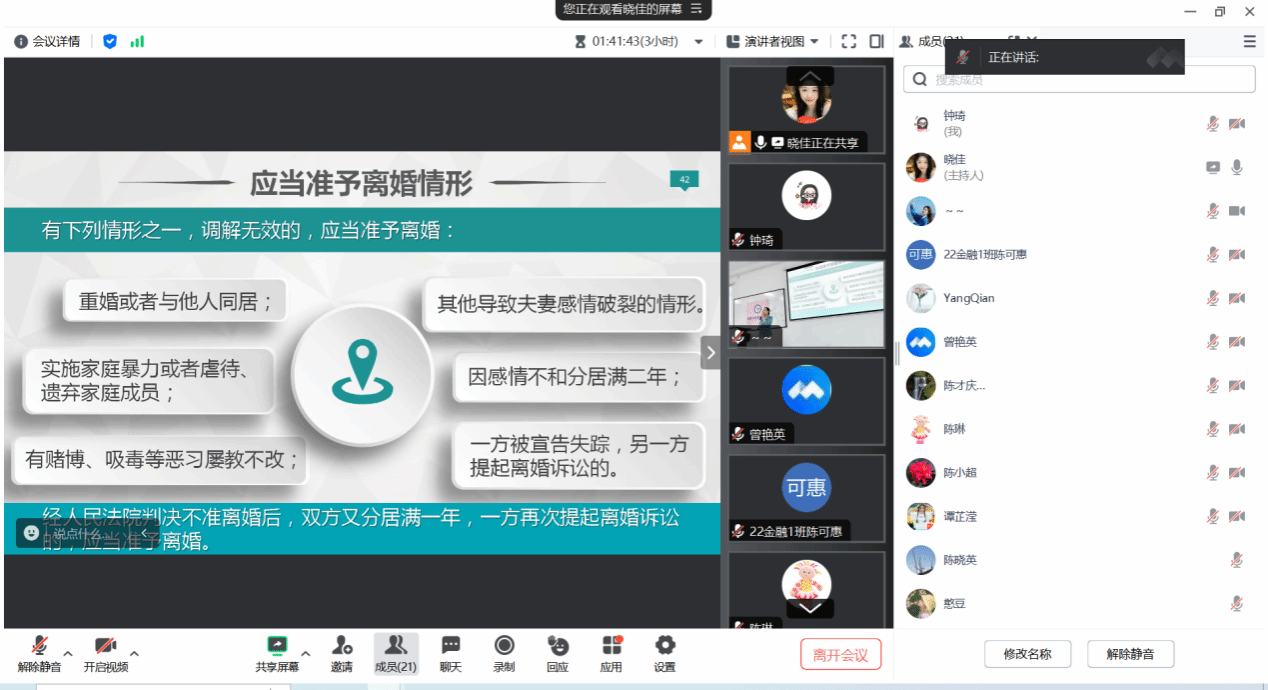Open the hamburger menu in members panel
Viewport: 1268px width, 690px height.
pos(1249,41)
